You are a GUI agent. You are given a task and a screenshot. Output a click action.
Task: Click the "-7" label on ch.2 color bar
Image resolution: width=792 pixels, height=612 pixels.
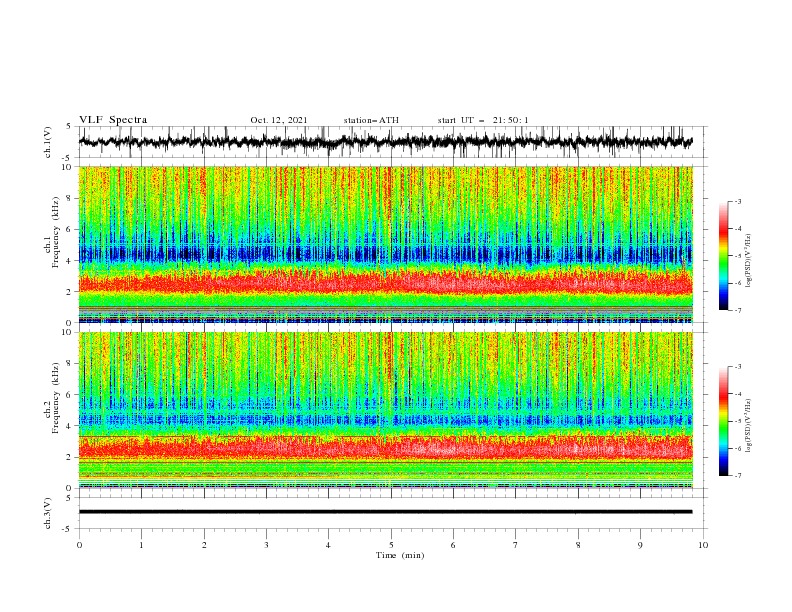(737, 476)
